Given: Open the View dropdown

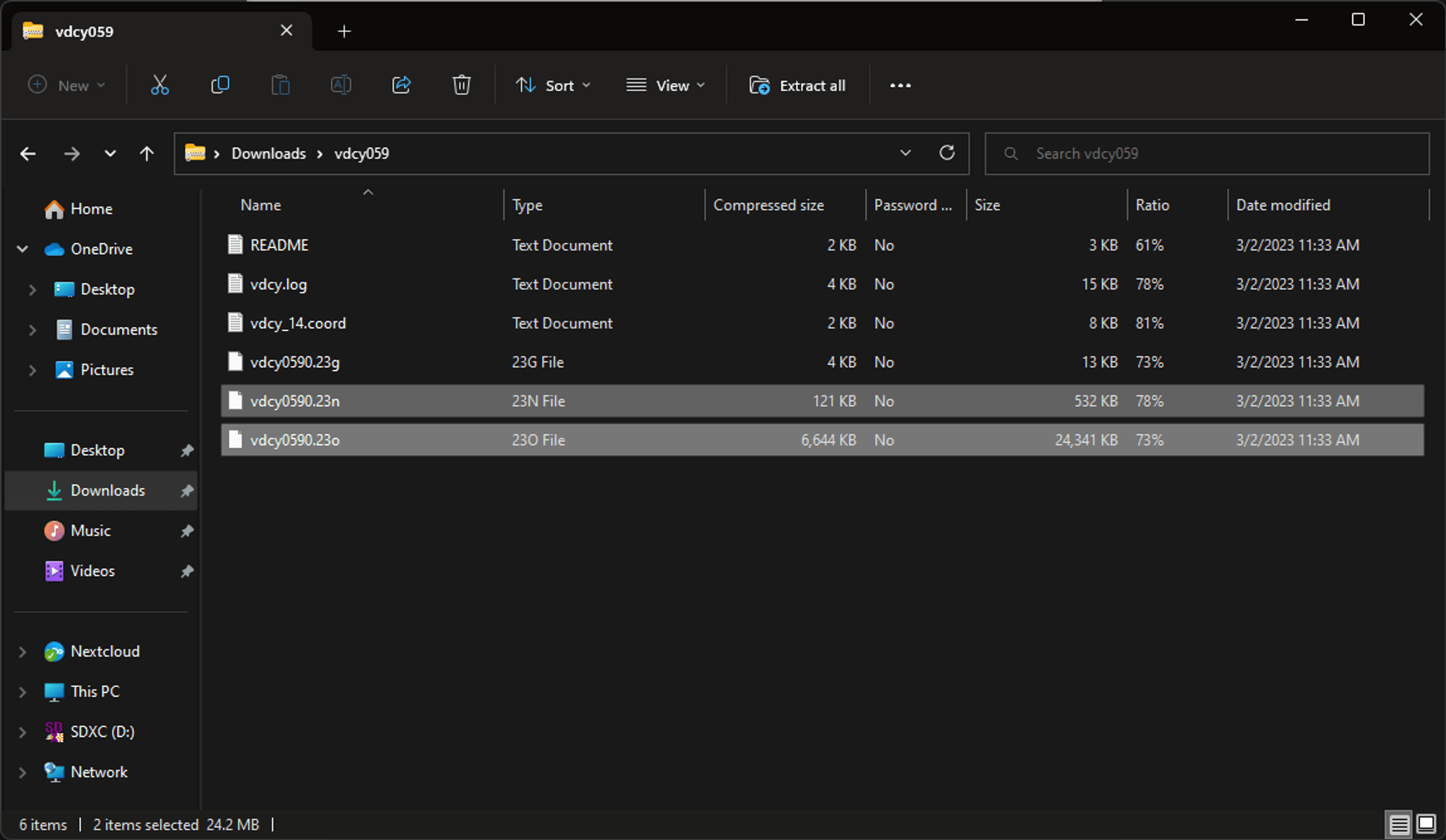Looking at the screenshot, I should [x=665, y=85].
